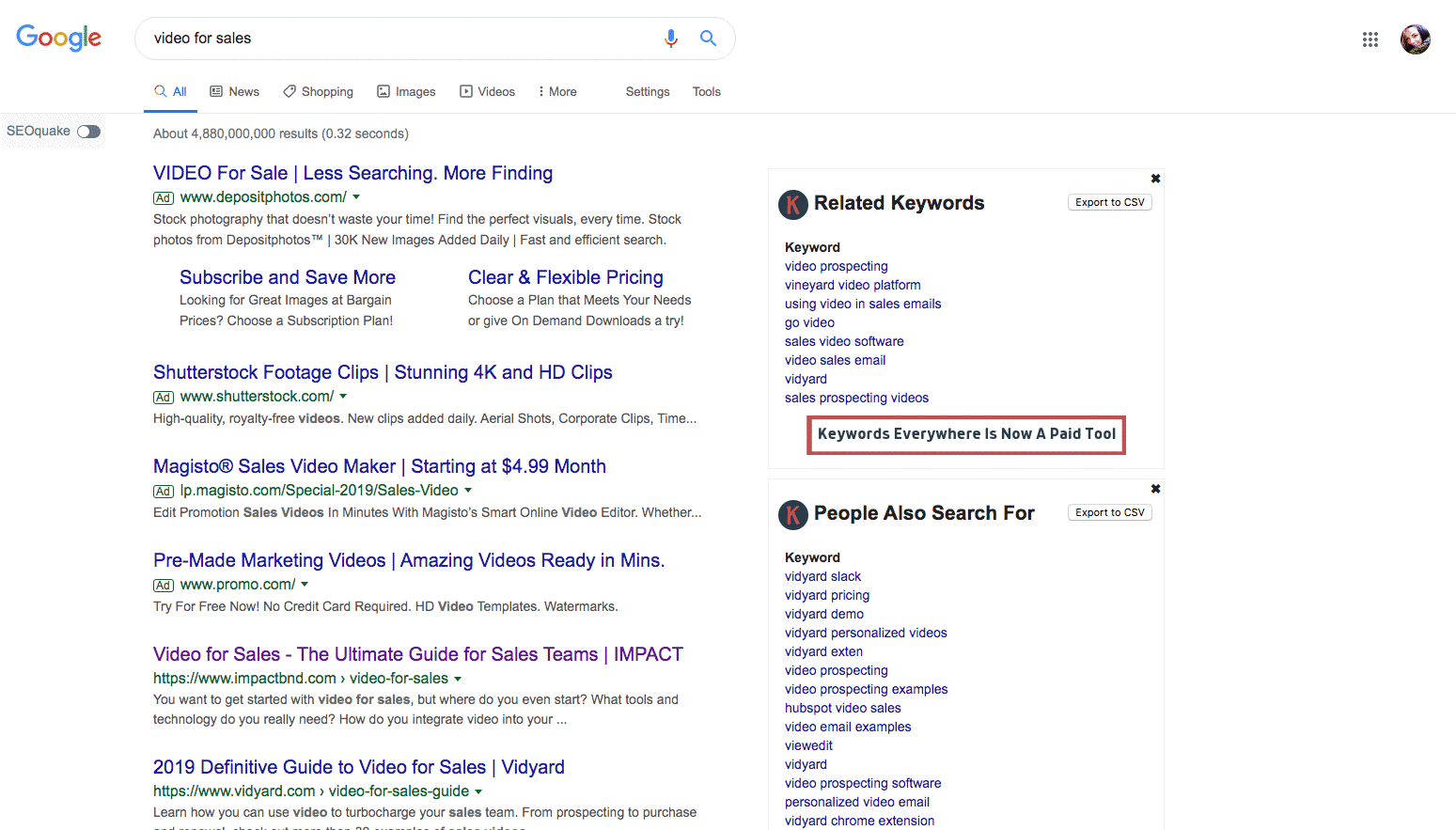This screenshot has height=830, width=1456.
Task: Click keyword vidyard pricing
Action: pos(827,595)
